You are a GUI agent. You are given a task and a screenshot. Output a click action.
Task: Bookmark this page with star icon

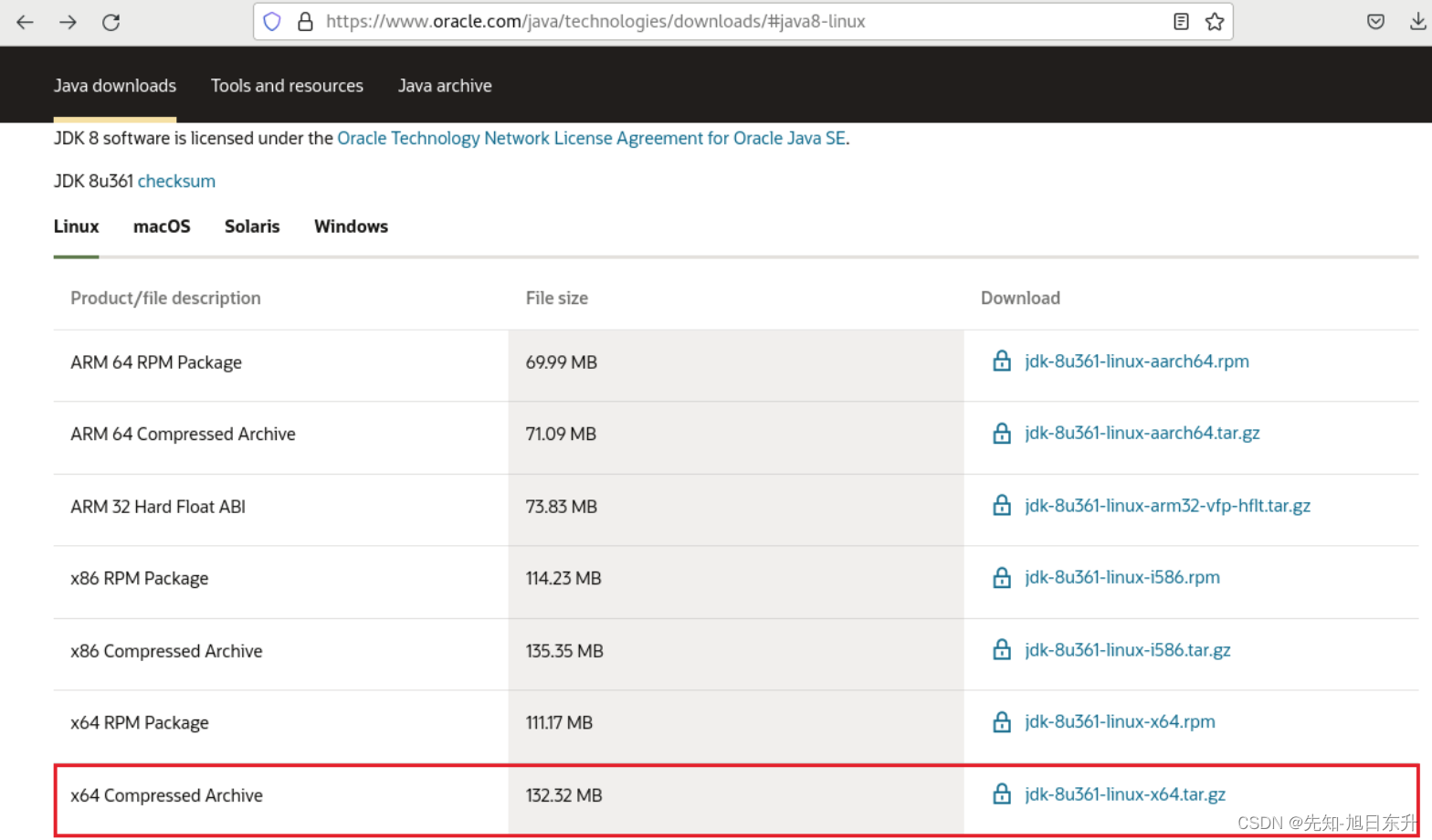1215,21
